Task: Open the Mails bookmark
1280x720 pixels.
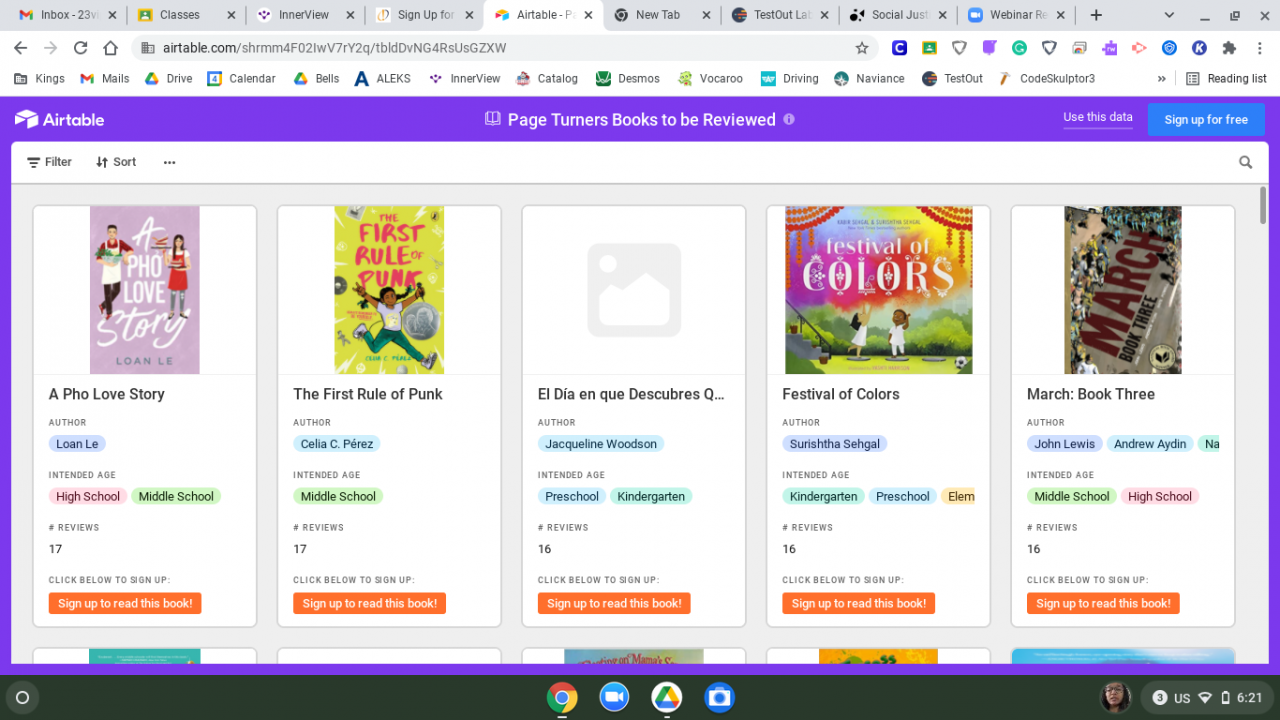Action: [104, 78]
